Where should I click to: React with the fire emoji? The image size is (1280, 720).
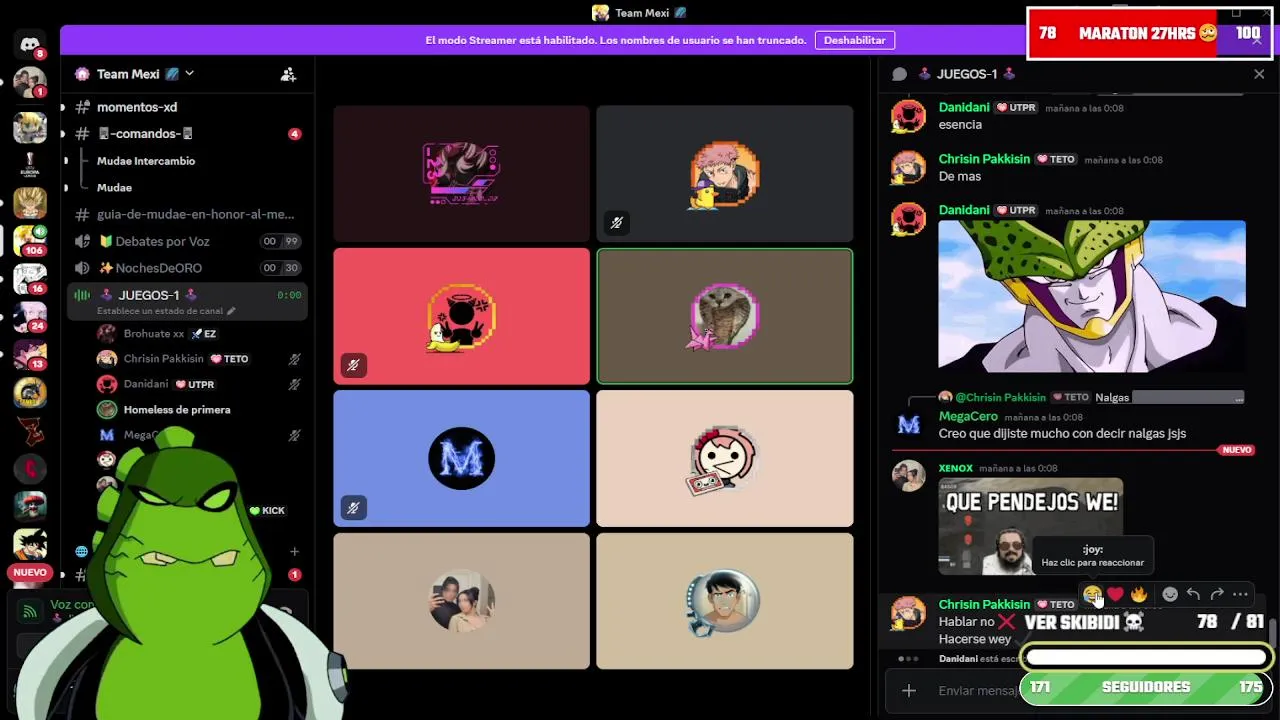pyautogui.click(x=1139, y=594)
